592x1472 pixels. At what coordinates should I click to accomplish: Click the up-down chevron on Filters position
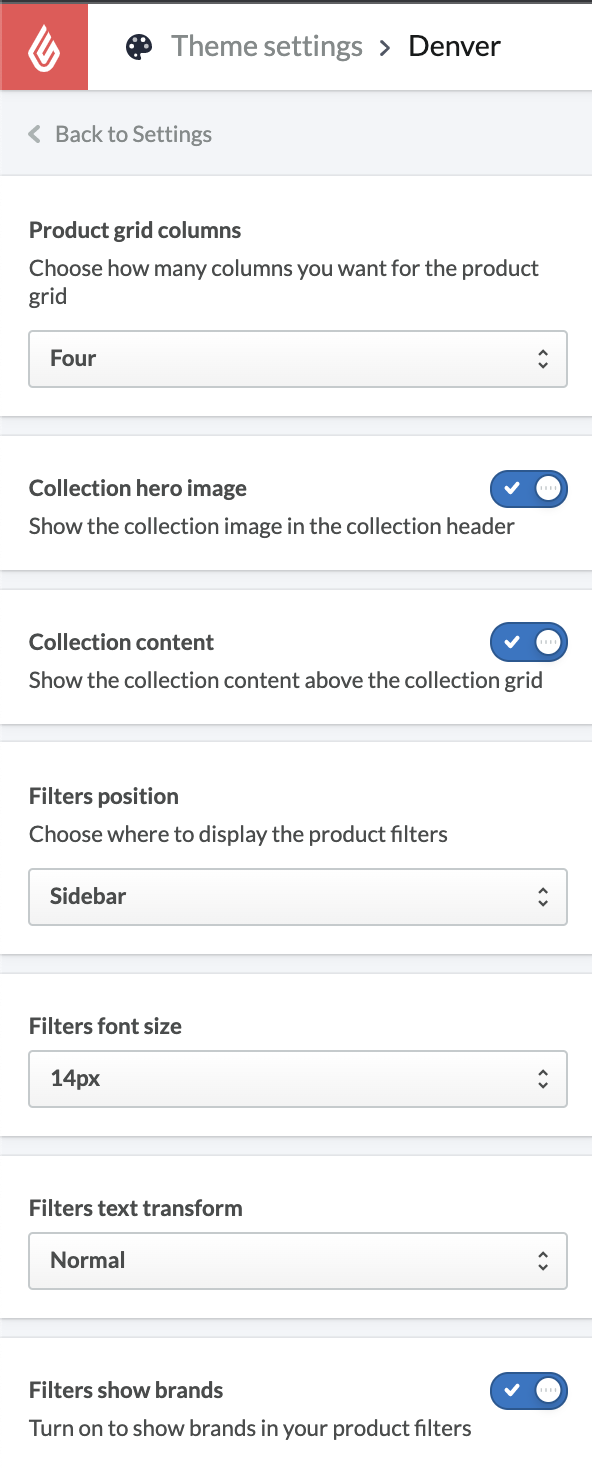pos(543,897)
